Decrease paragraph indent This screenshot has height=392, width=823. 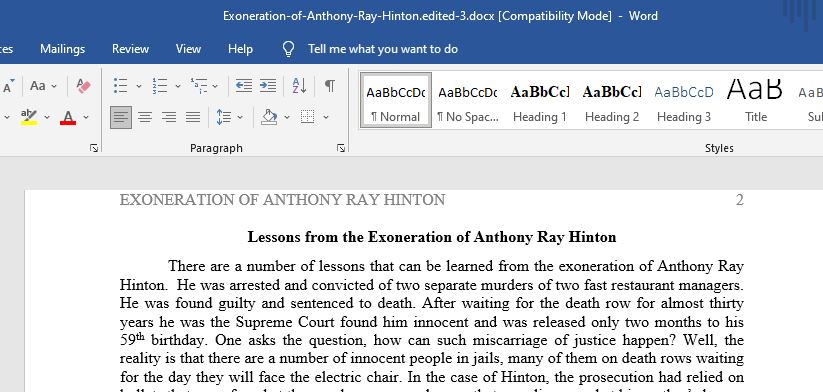click(244, 86)
